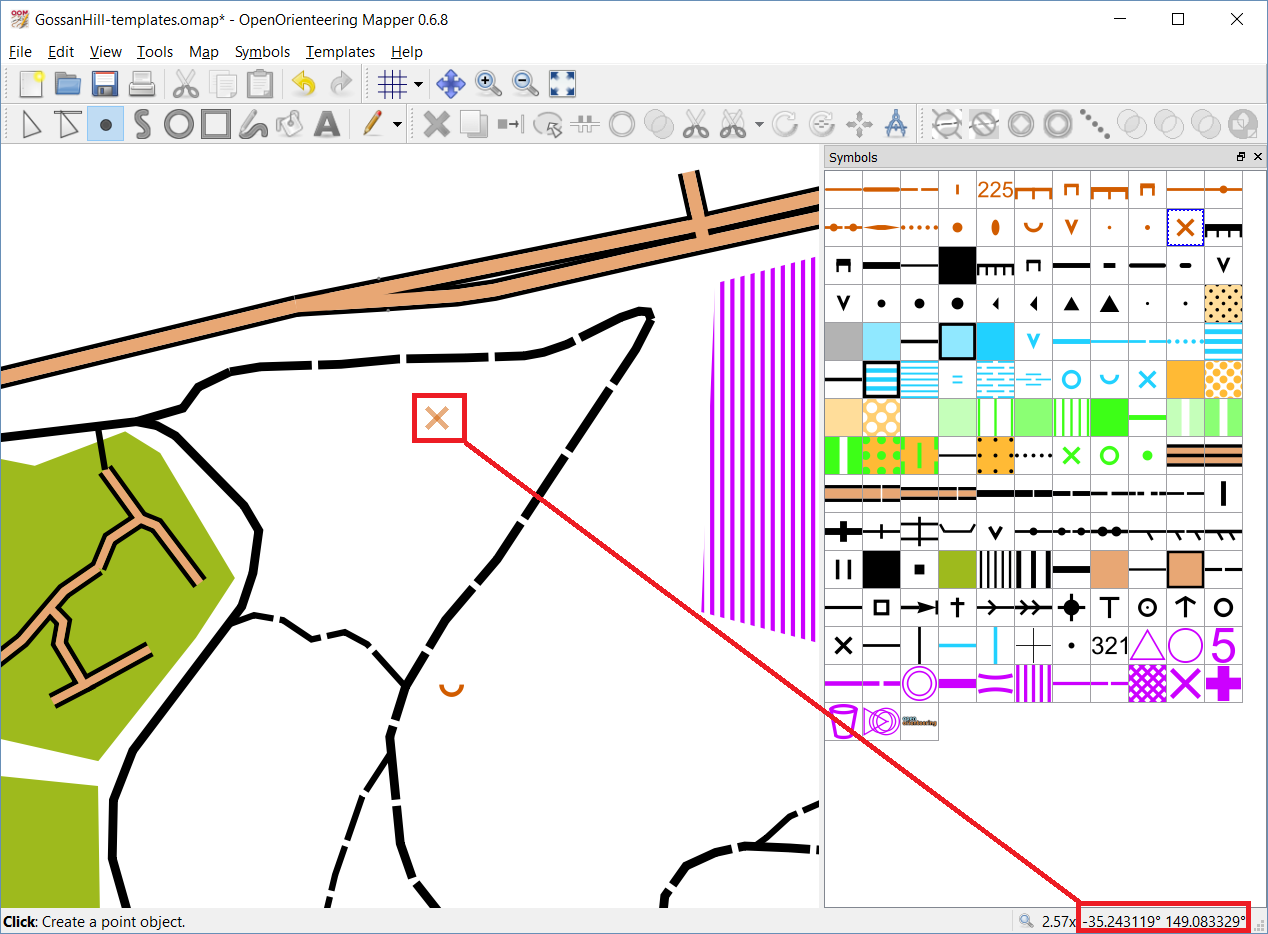Select the Draw rectangles tool
The width and height of the screenshot is (1268, 934).
click(x=215, y=124)
